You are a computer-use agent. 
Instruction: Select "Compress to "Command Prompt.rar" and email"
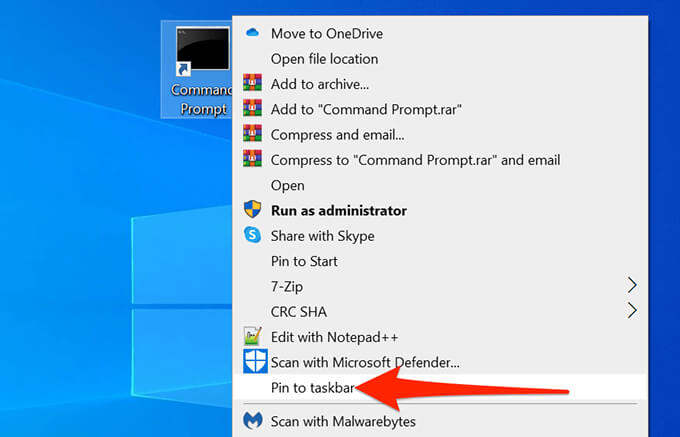pos(440,160)
